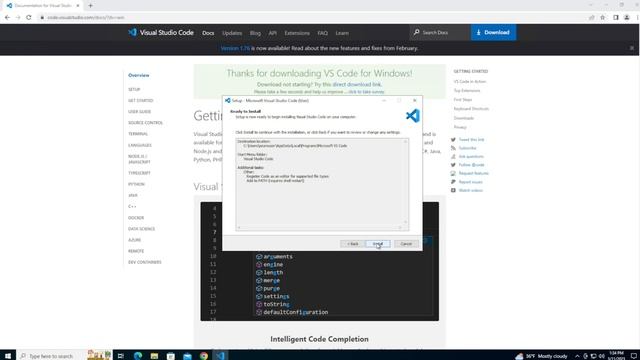The height and width of the screenshot is (360, 640).
Task: Click the Cancel button in setup dialog
Action: pos(406,244)
